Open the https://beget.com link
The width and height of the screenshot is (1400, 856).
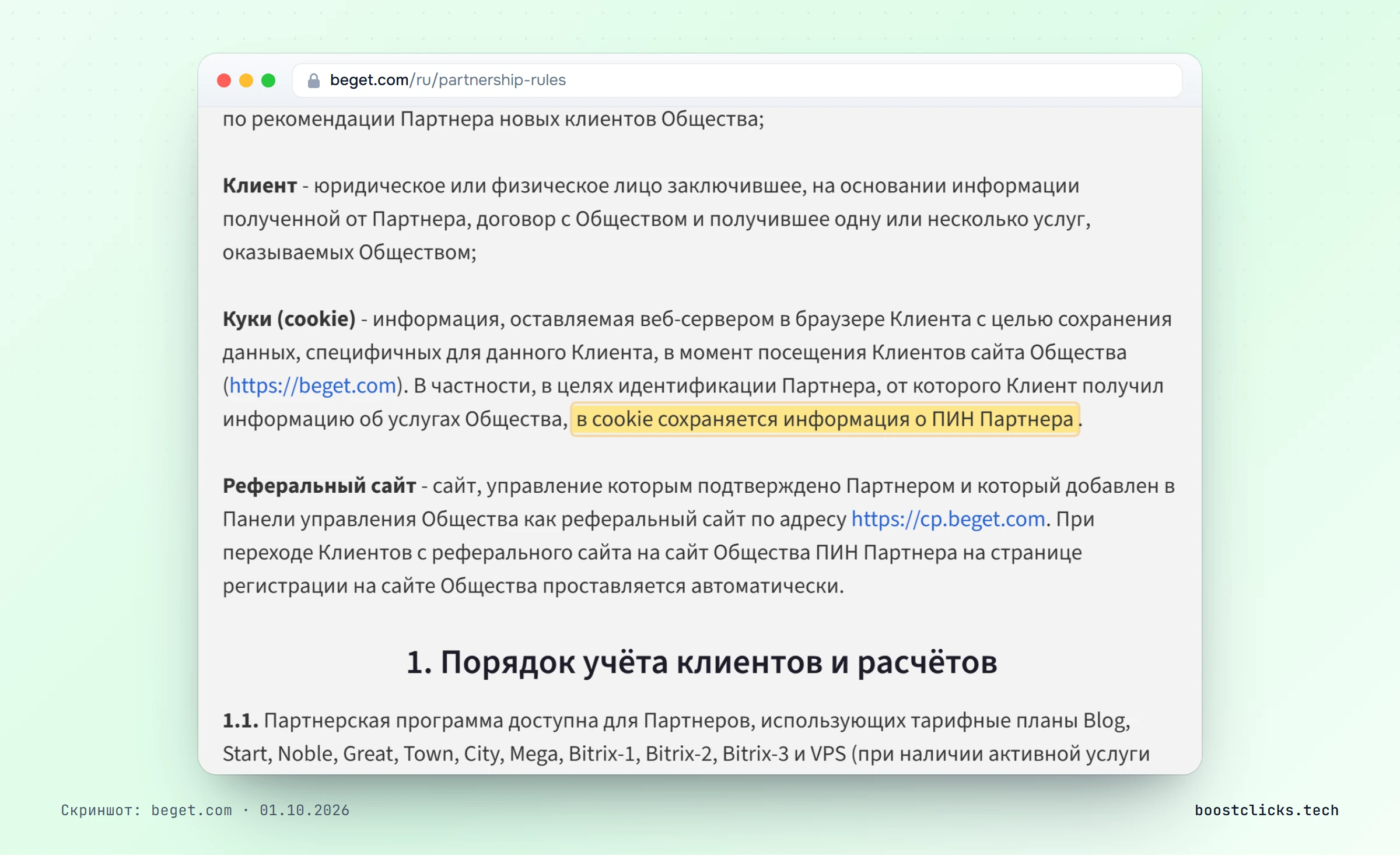[313, 386]
